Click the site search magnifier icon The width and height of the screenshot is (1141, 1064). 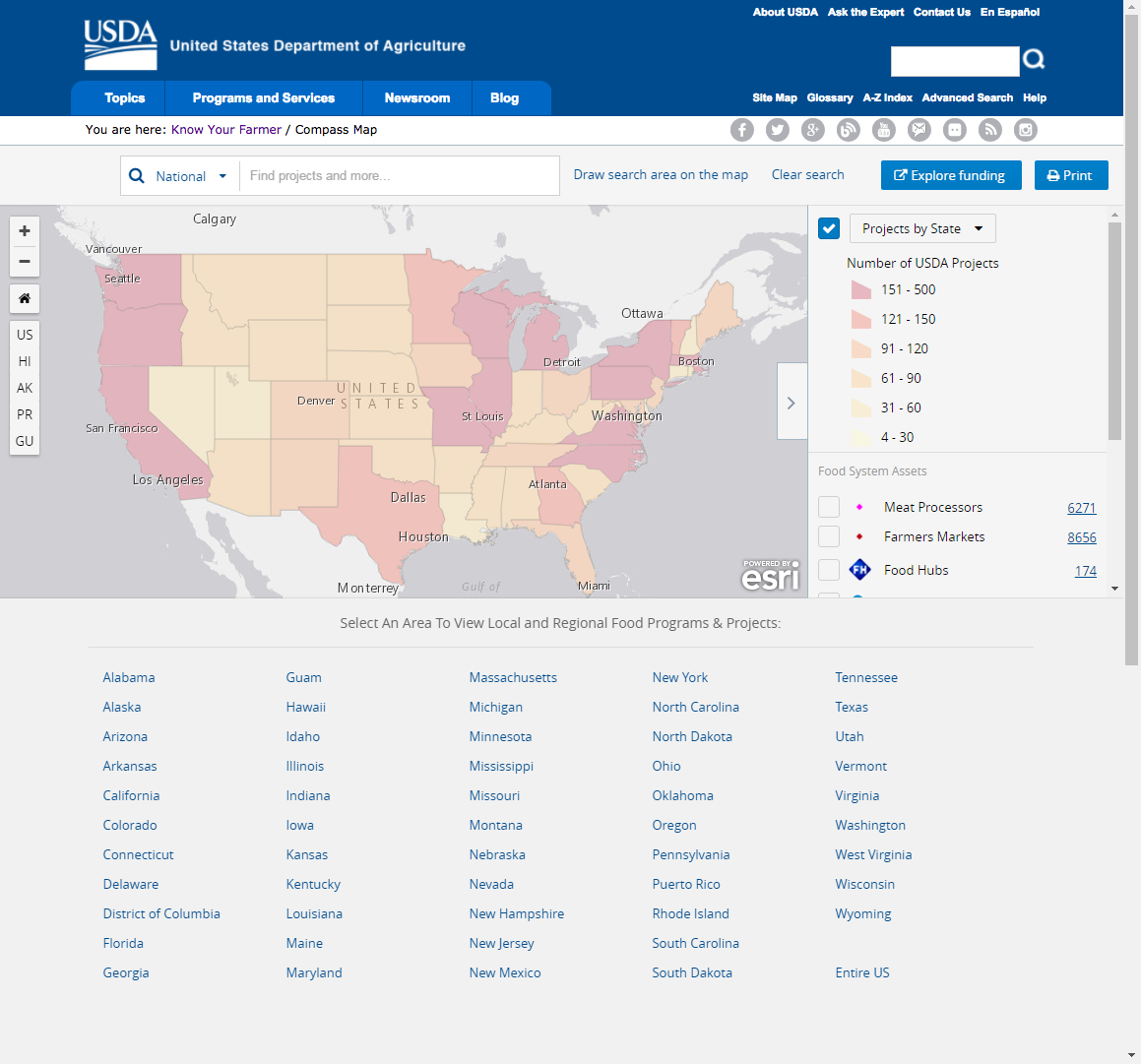[1034, 59]
